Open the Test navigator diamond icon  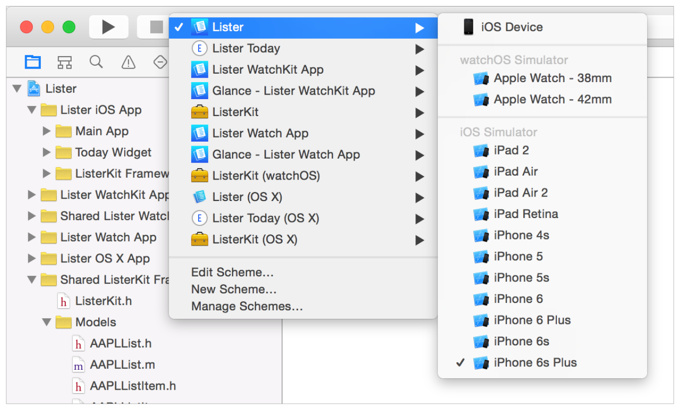point(160,62)
